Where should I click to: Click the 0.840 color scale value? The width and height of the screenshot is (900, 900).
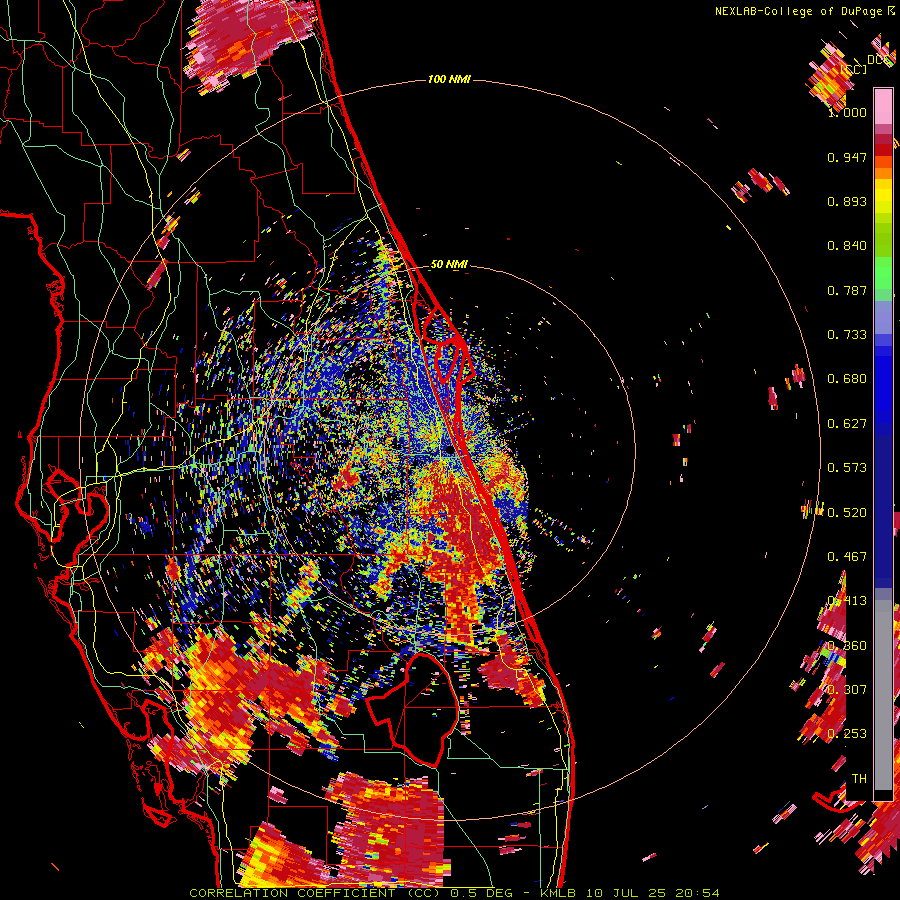(847, 246)
